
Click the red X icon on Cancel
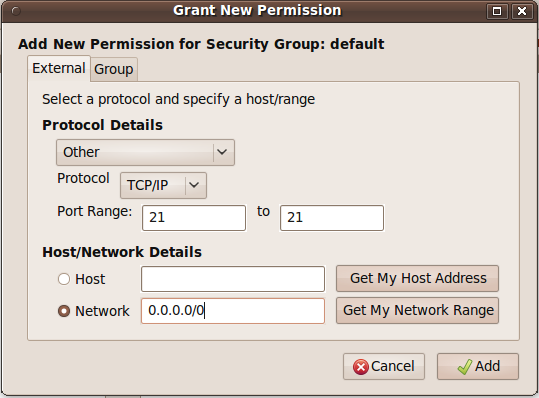click(x=361, y=367)
